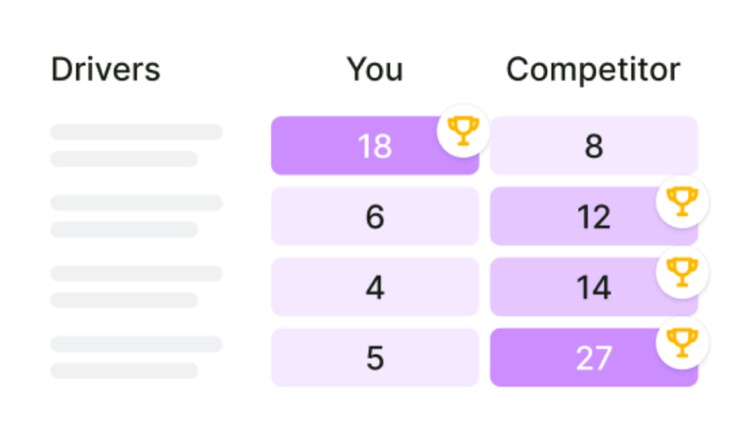Select the Competitor score cell showing 27
Image resolution: width=750 pixels, height=437 pixels.
click(594, 358)
